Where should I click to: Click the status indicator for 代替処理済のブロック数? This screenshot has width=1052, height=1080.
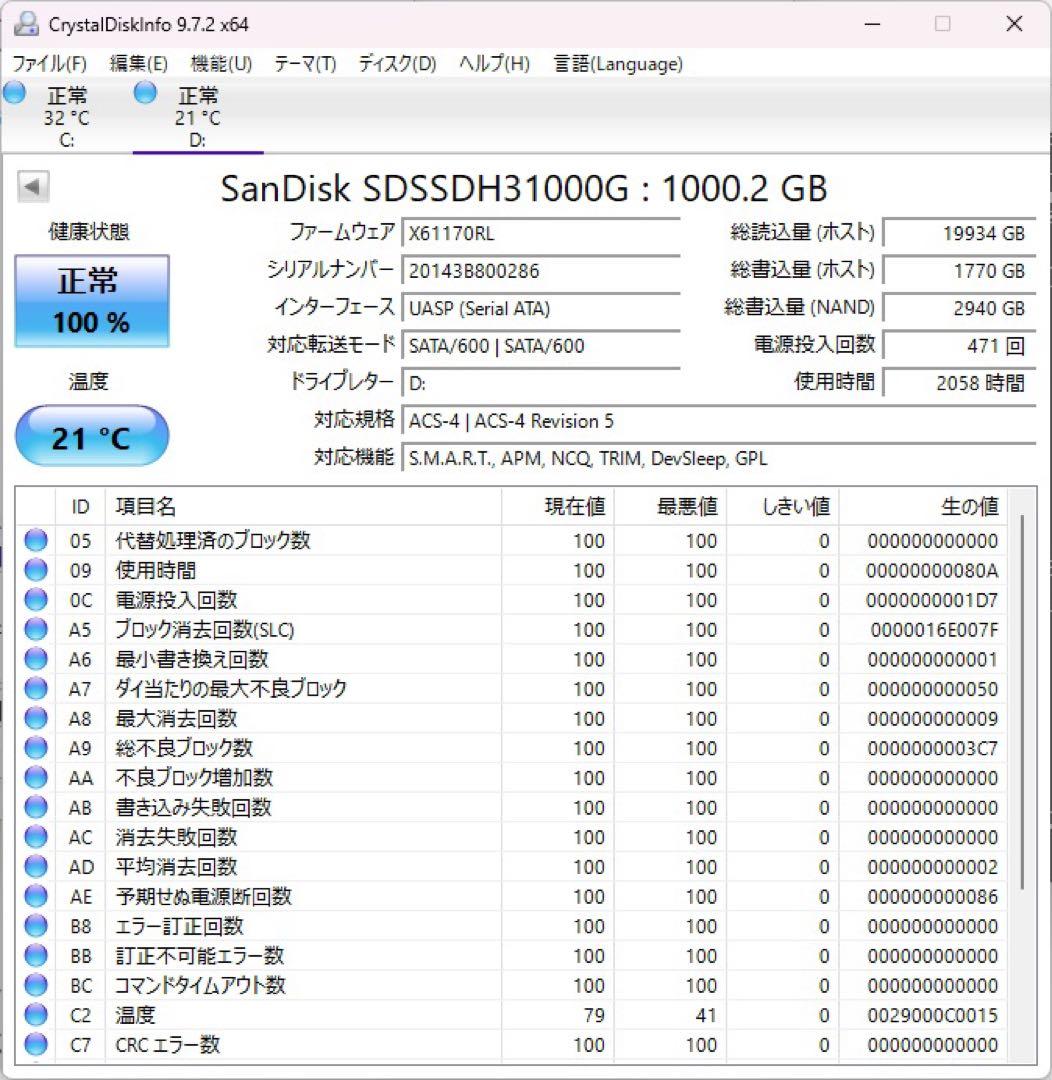point(35,540)
